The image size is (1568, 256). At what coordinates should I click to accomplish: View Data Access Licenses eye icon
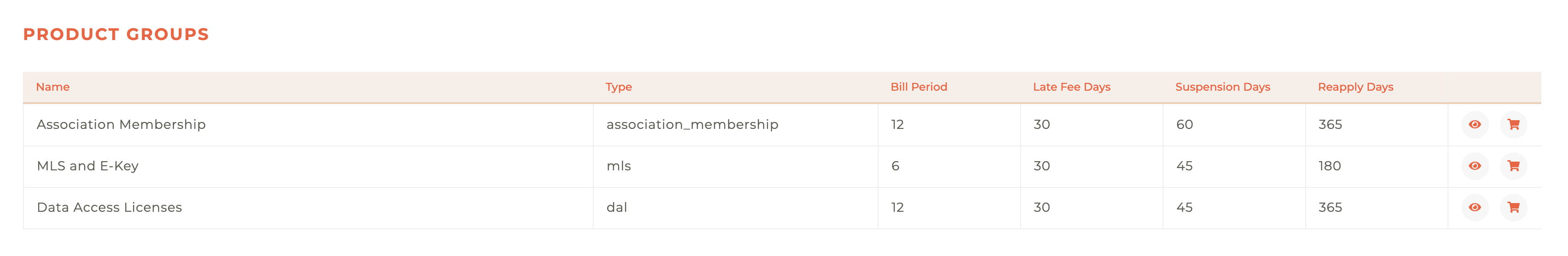pyautogui.click(x=1474, y=207)
